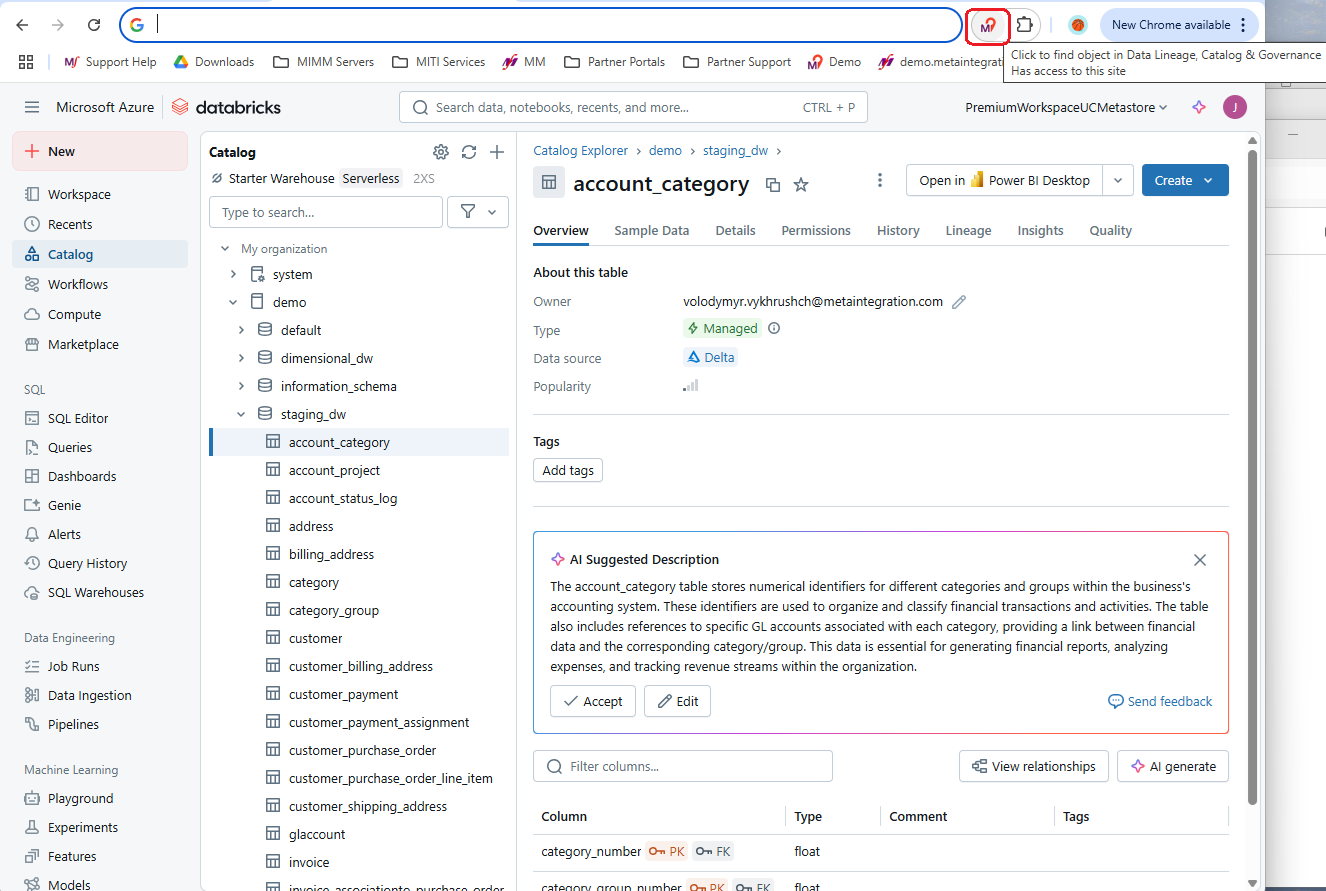Open the Databricks Assistant sparkle icon
The image size is (1326, 891).
[x=1199, y=107]
